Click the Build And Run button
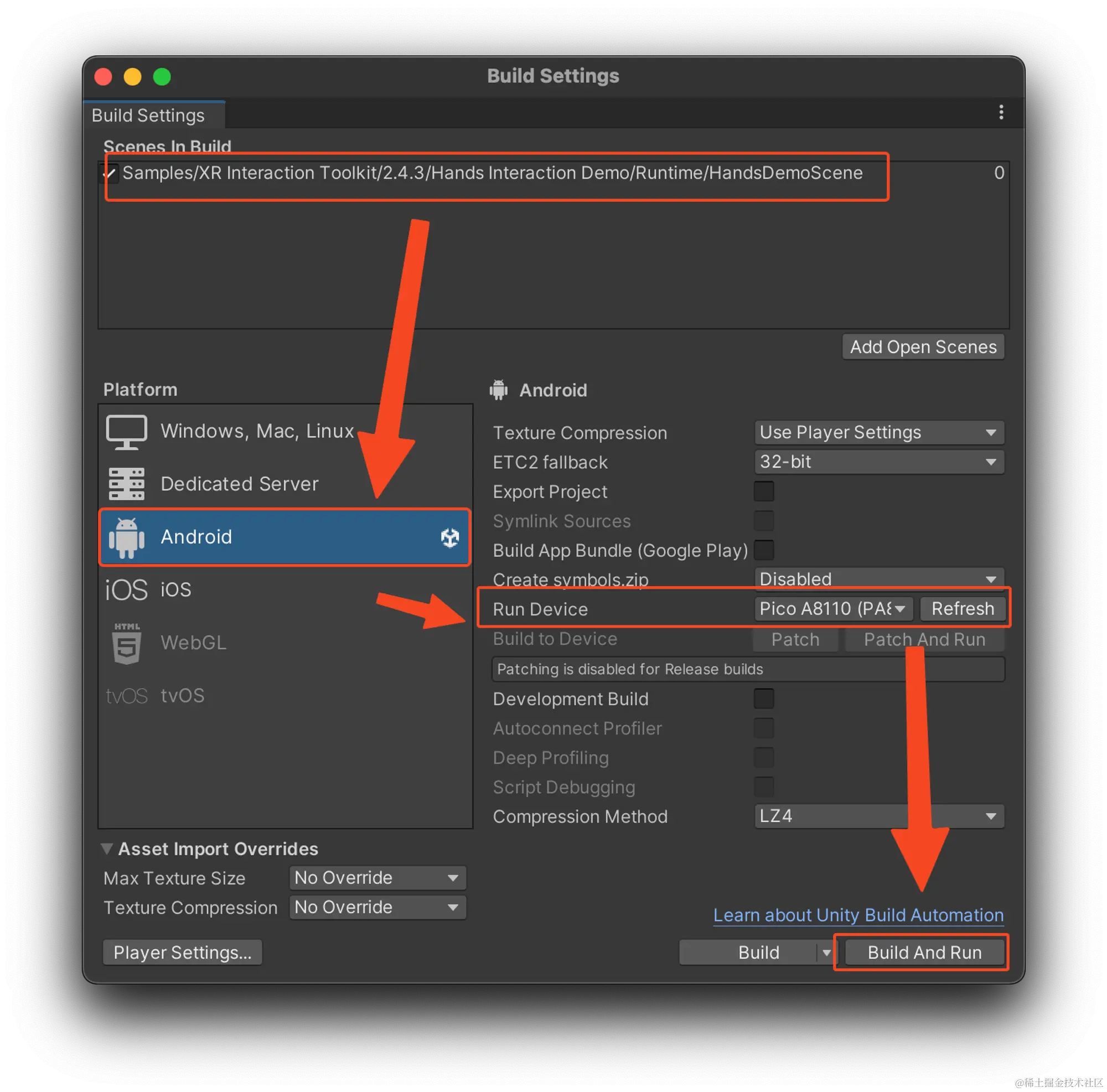1107x1092 pixels. coord(924,952)
